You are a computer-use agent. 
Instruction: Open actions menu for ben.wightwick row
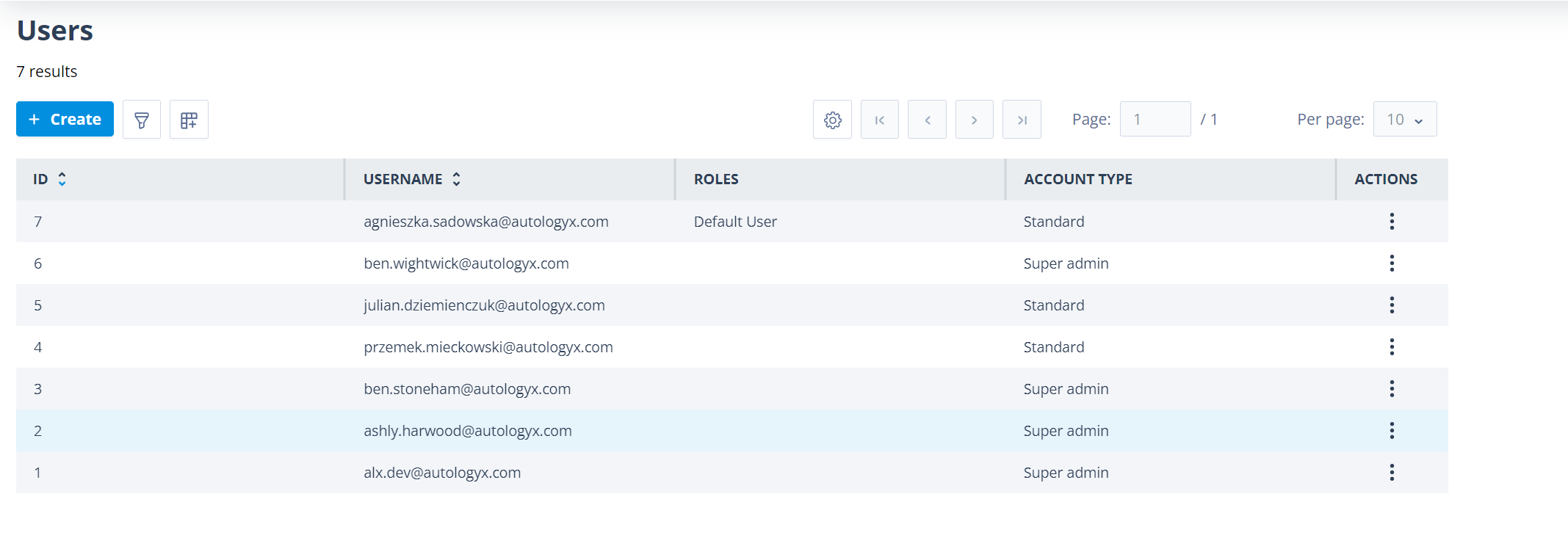click(x=1392, y=263)
